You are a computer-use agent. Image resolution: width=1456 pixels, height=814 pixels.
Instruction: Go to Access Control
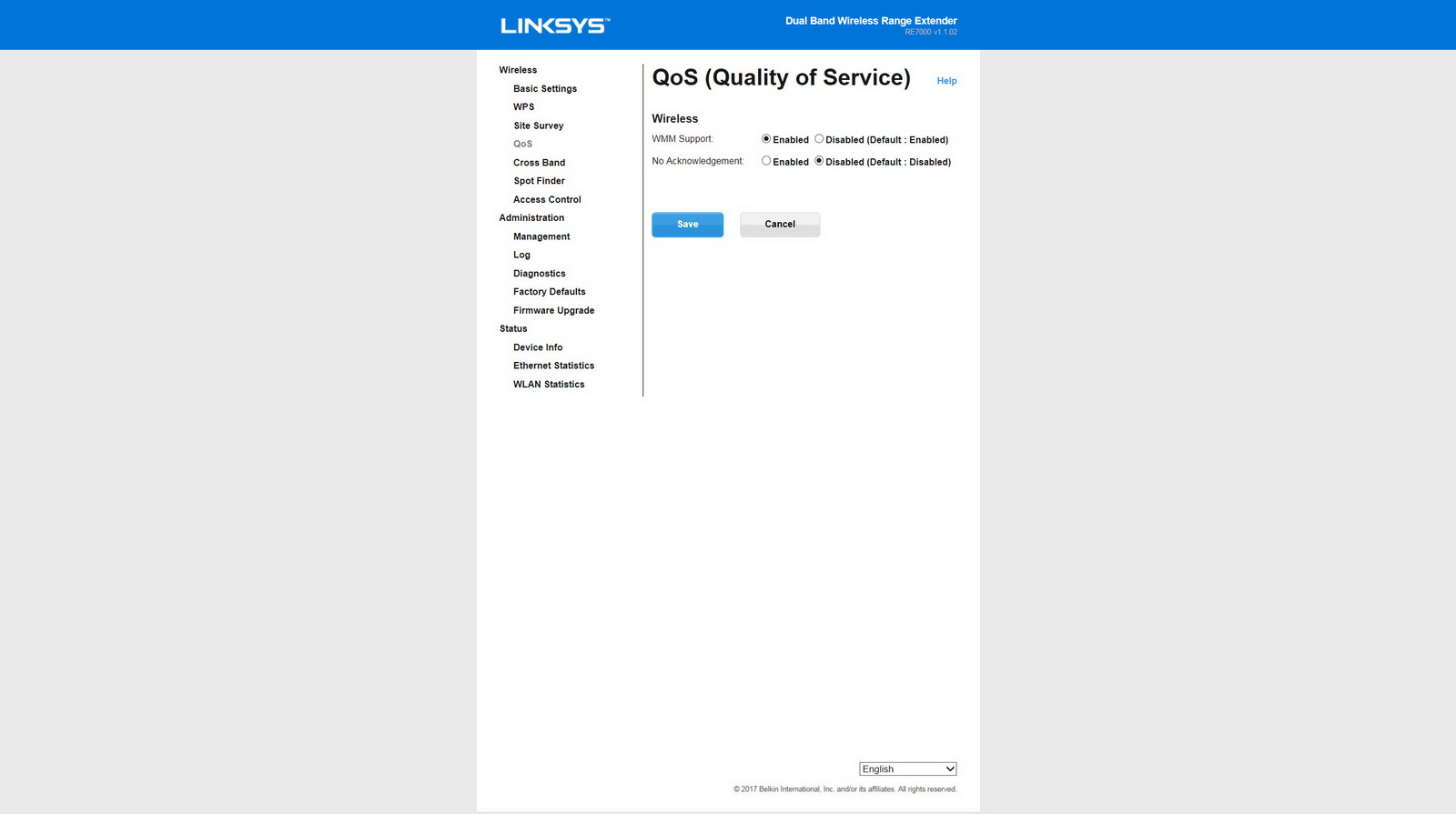(x=547, y=200)
